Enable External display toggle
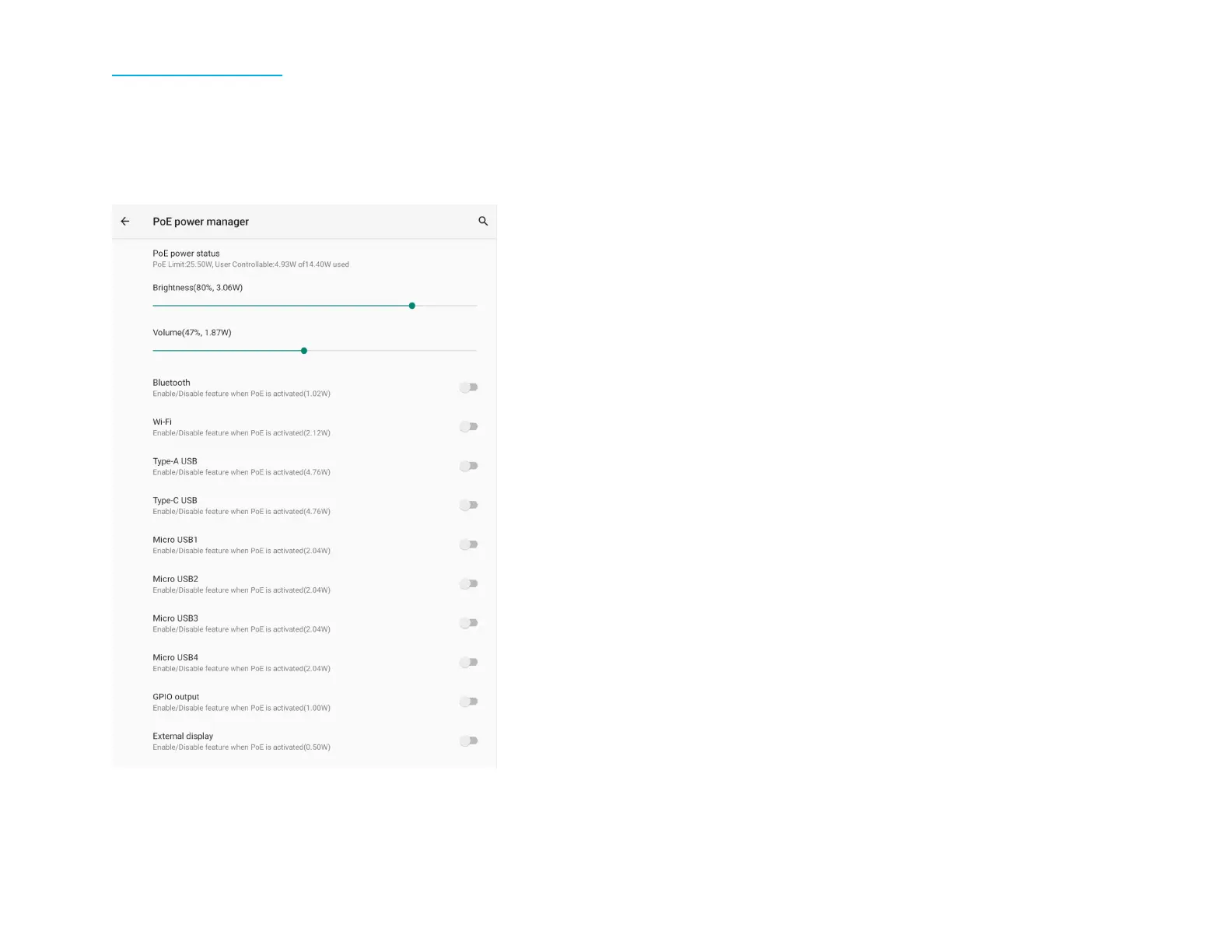1232x952 pixels. (468, 741)
